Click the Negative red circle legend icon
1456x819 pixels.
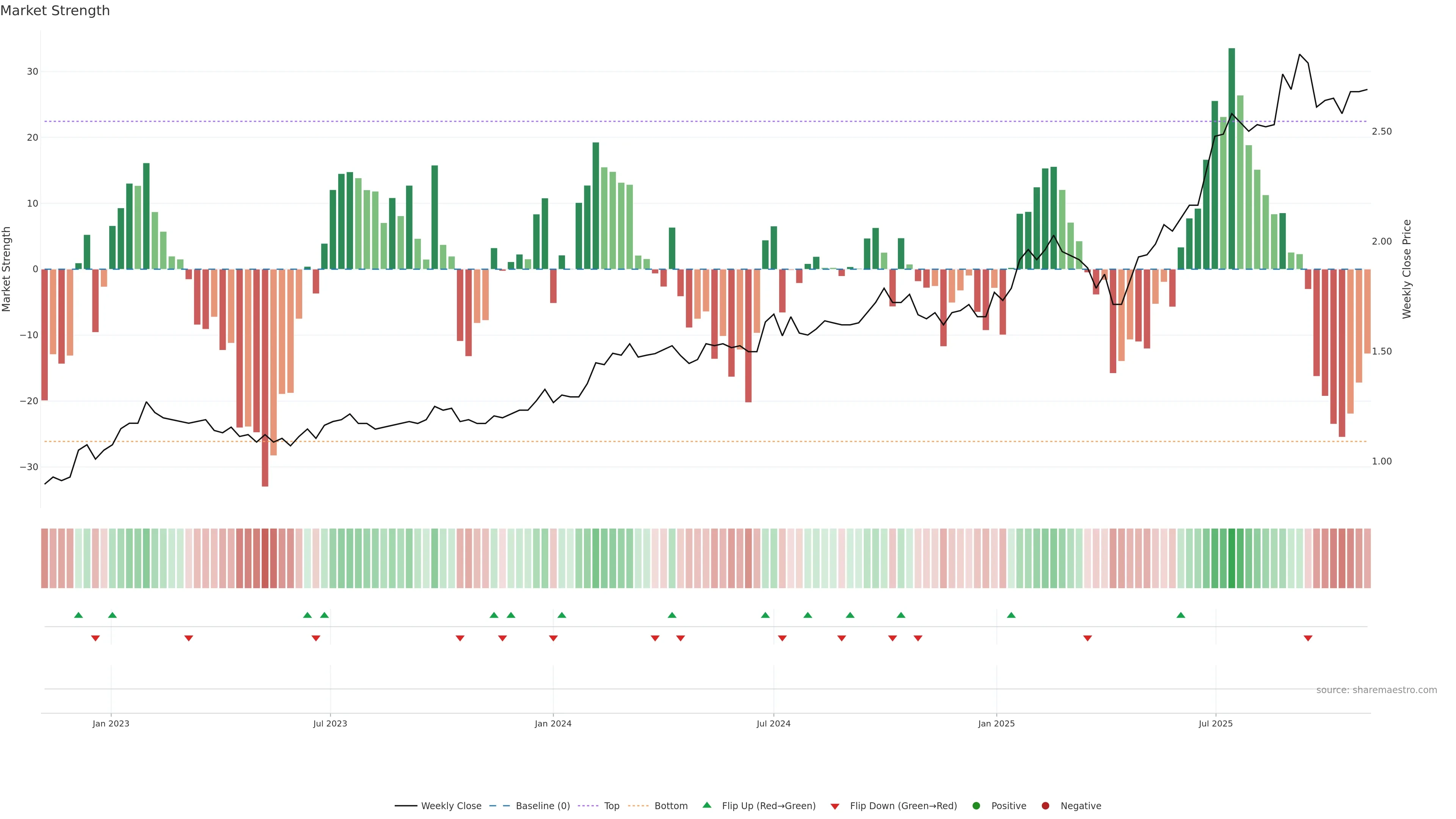pyautogui.click(x=1045, y=806)
